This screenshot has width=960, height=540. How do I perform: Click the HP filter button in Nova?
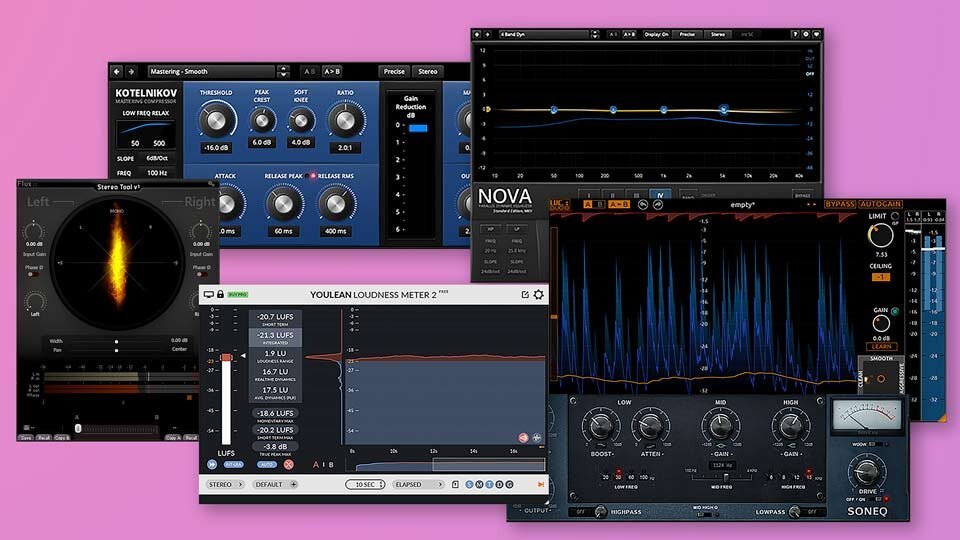point(490,229)
